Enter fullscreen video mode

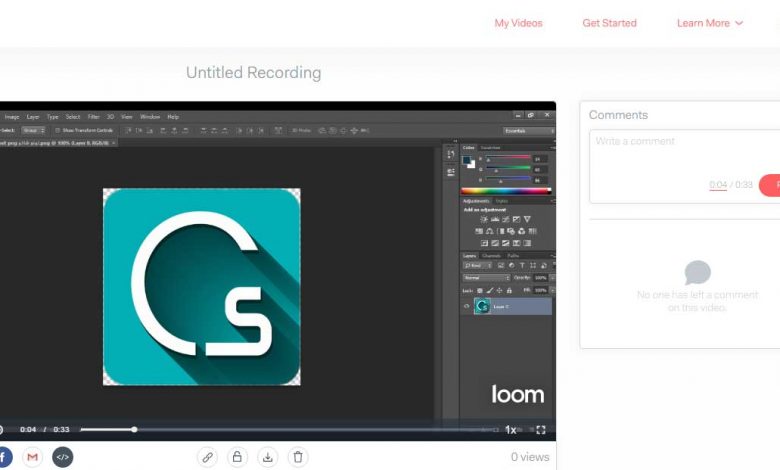pos(541,430)
